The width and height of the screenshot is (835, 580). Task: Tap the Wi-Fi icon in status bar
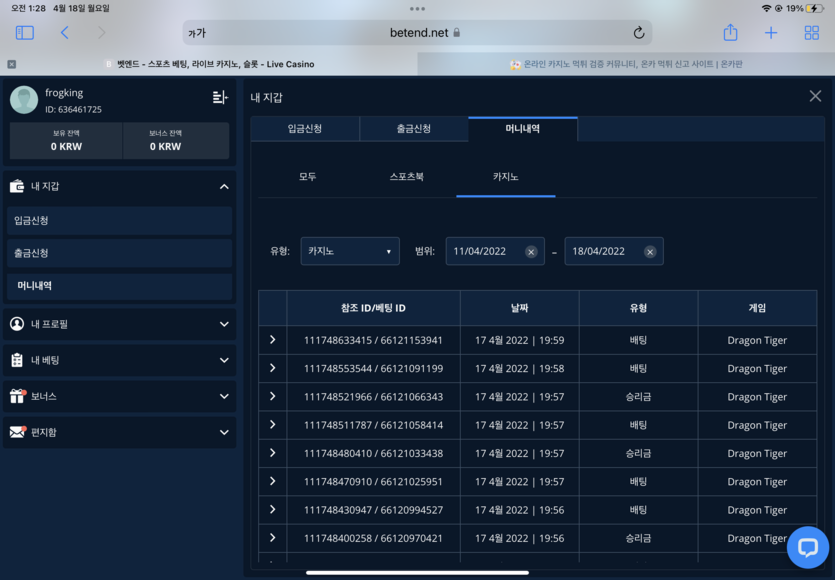tap(766, 8)
